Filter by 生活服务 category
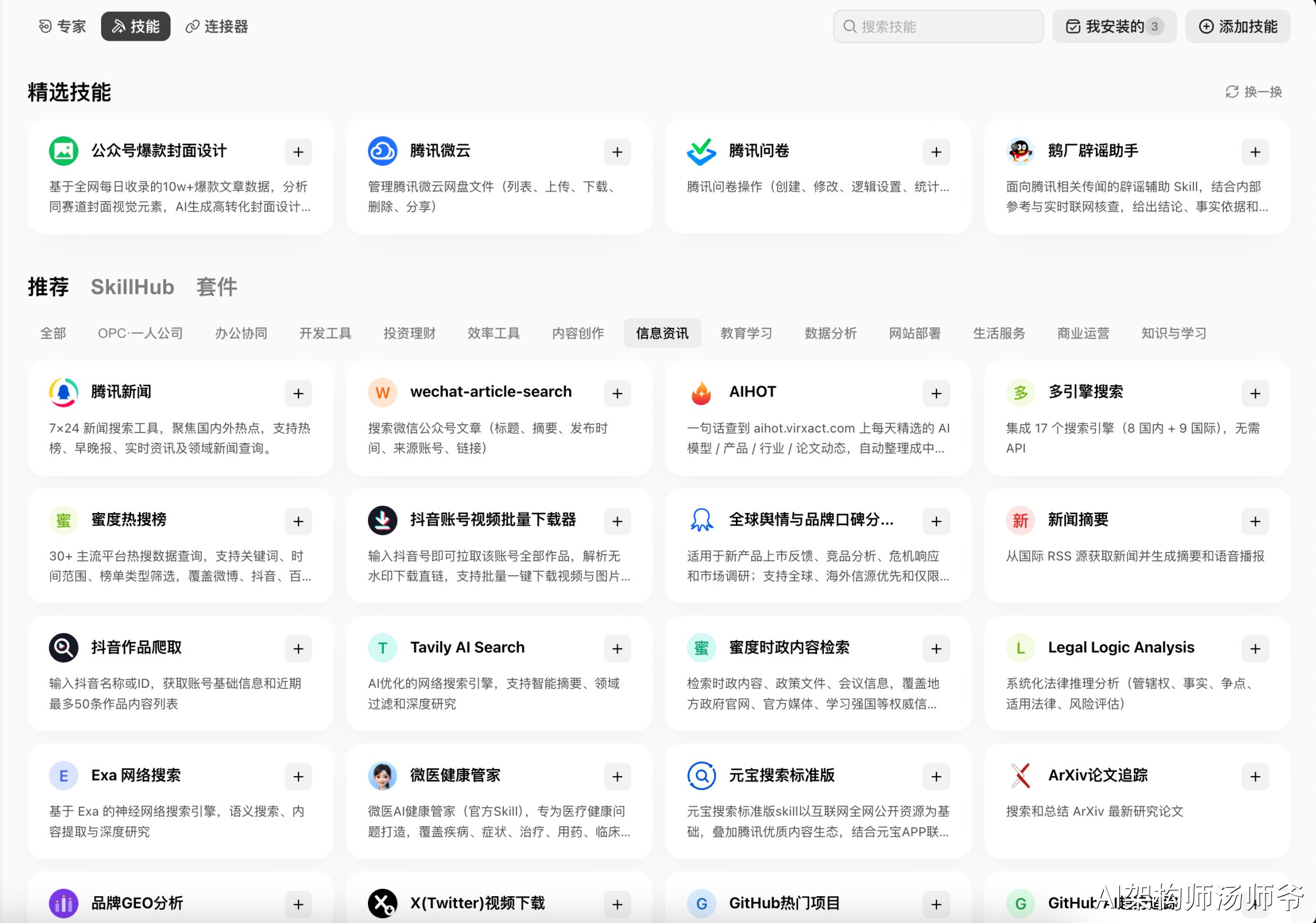This screenshot has height=923, width=1316. 999,333
